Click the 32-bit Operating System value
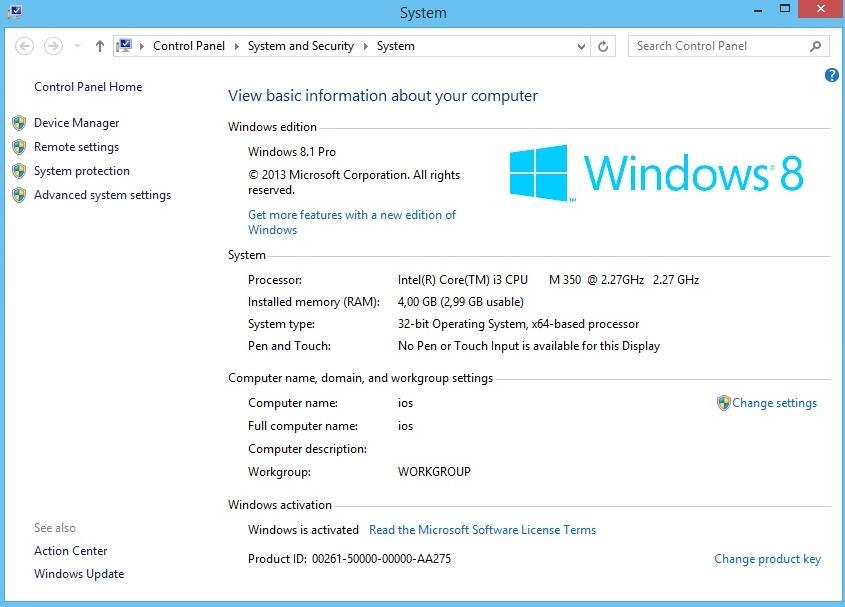 pyautogui.click(x=518, y=324)
